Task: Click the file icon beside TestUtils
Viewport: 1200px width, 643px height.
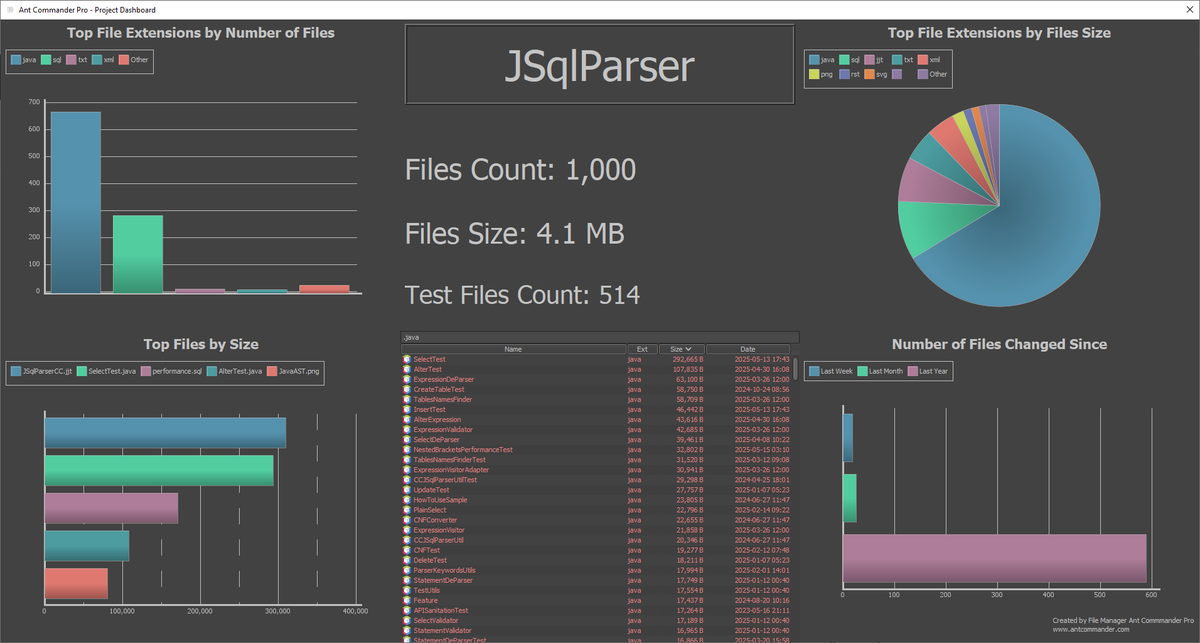Action: (x=407, y=590)
